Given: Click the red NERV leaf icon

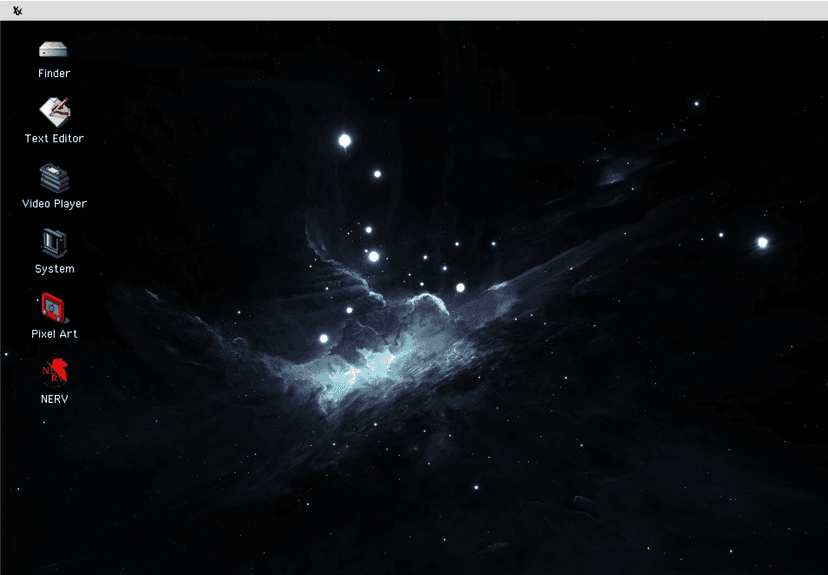Looking at the screenshot, I should 54,372.
